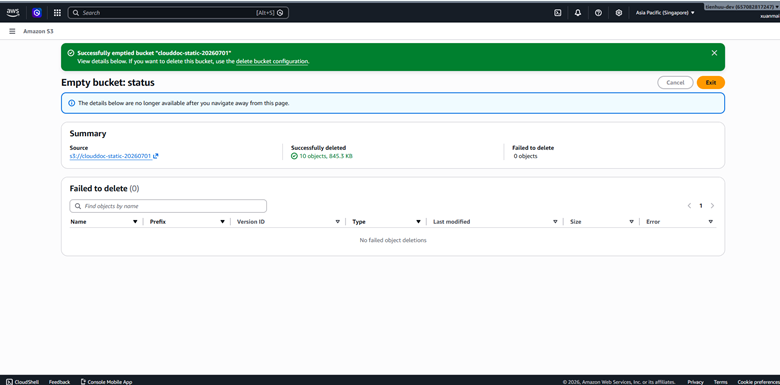The height and width of the screenshot is (385, 780).
Task: Open the s3://clouddoc-static-20260701 source link
Action: click(x=110, y=156)
